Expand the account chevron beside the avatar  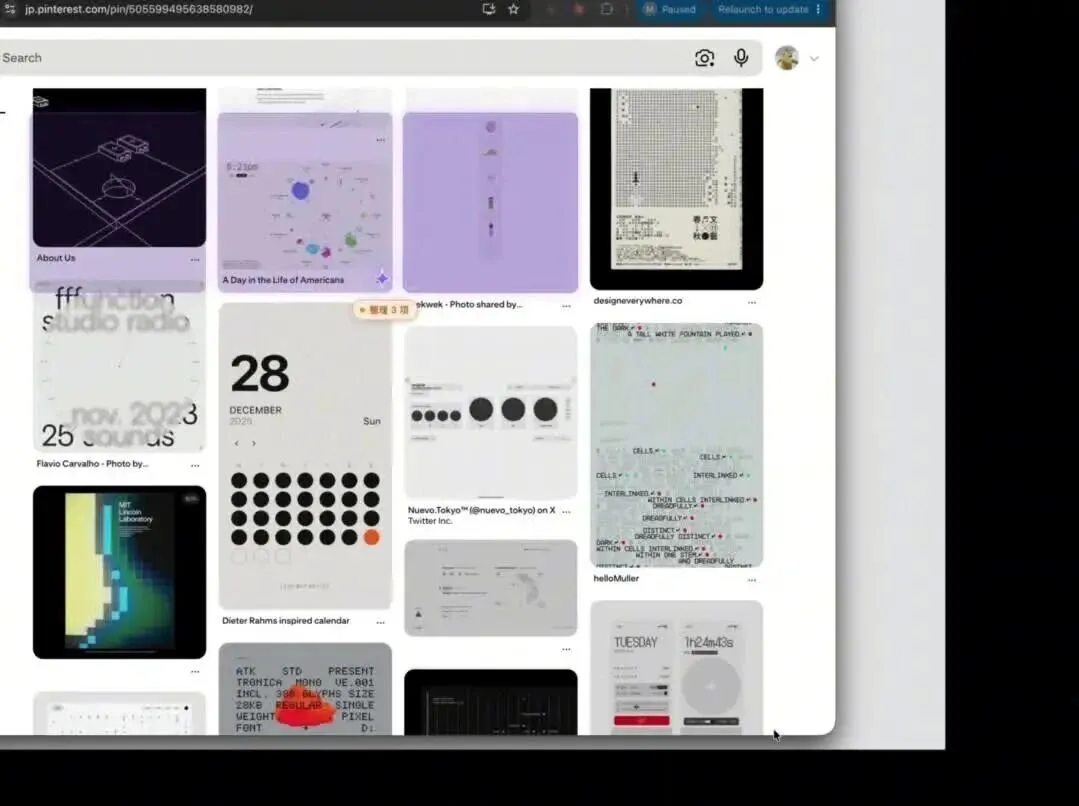point(815,59)
